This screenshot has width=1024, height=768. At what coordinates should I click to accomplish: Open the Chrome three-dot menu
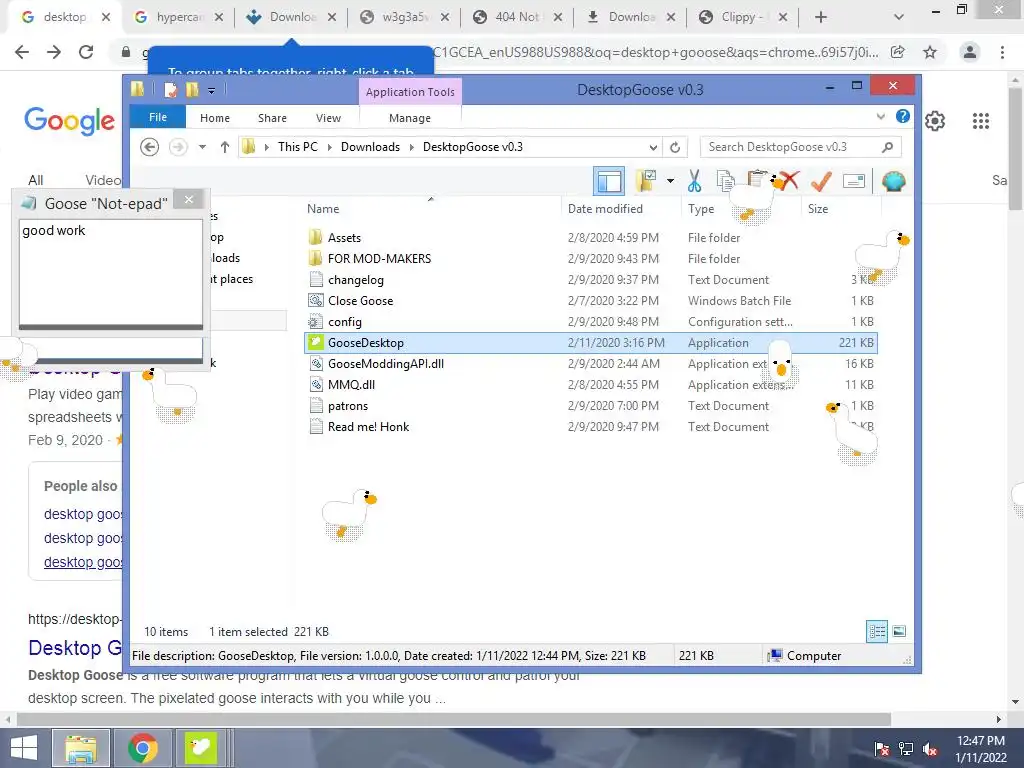[1002, 52]
